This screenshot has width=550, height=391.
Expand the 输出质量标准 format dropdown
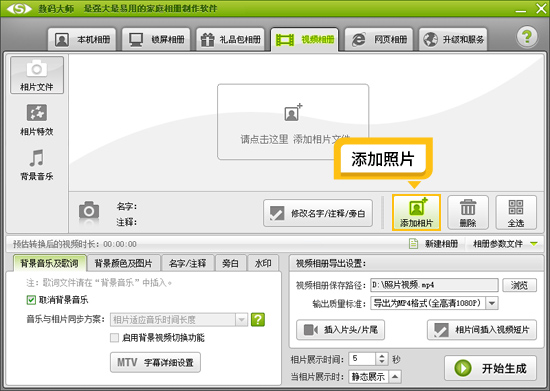[x=492, y=303]
